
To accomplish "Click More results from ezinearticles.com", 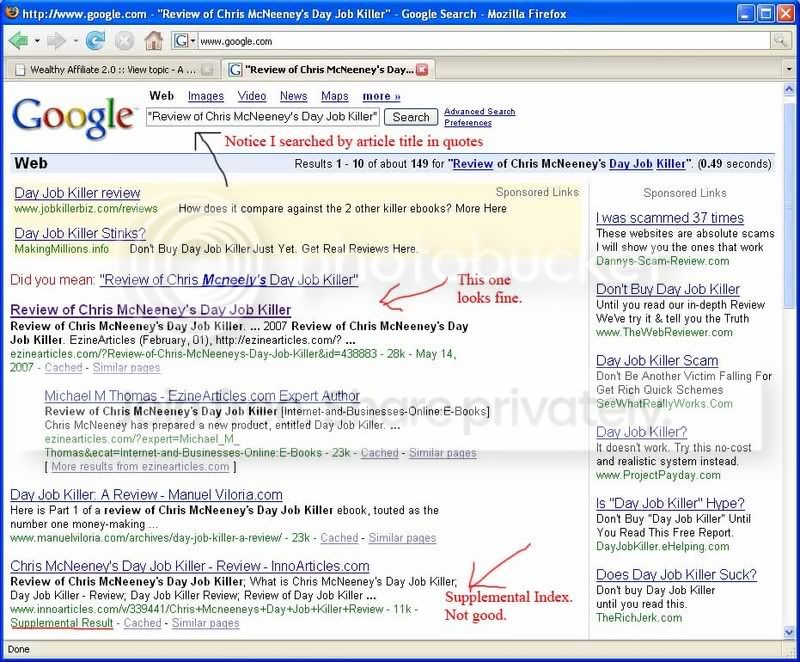I will 140,466.
